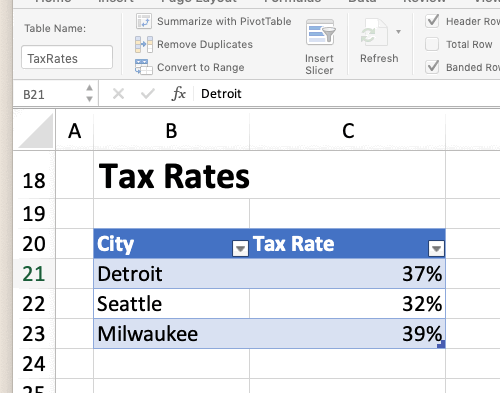Select column A header
Viewport: 500px width, 393px height.
point(75,131)
